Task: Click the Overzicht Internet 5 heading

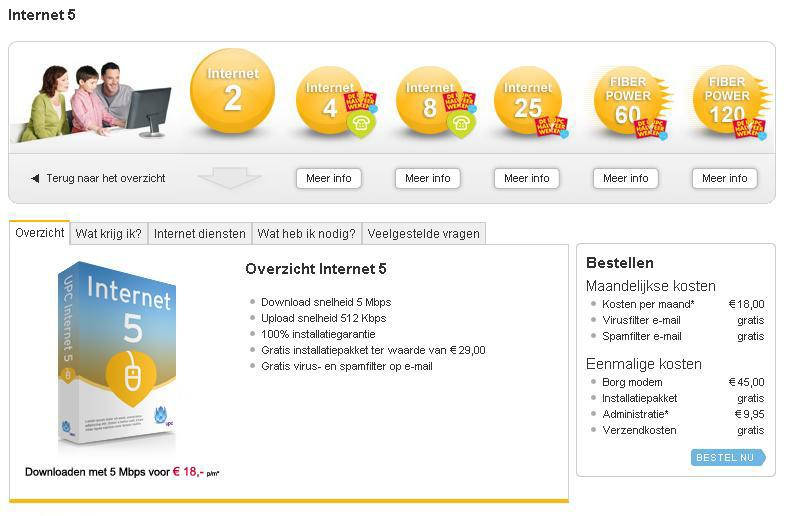Action: point(315,268)
